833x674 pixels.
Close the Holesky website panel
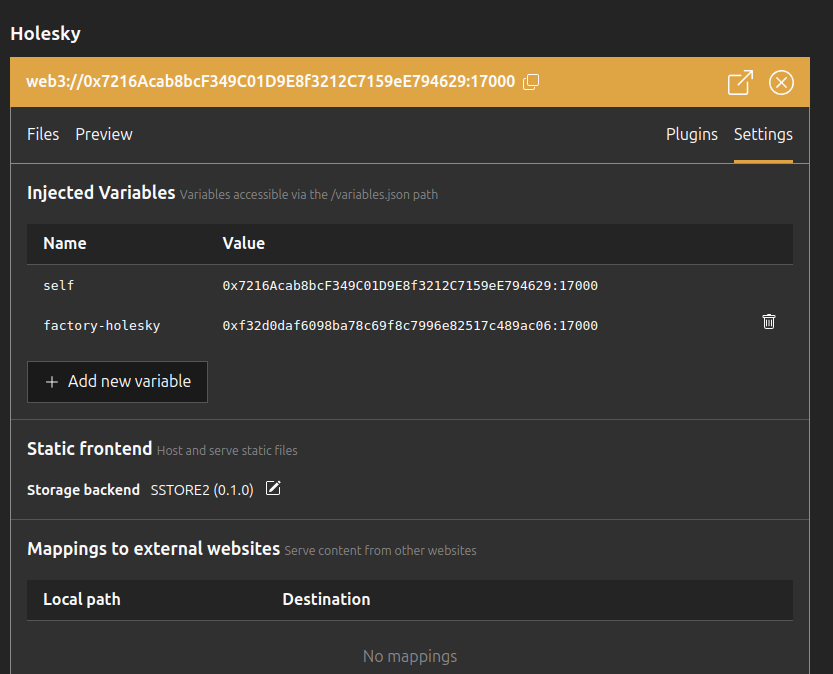pos(781,82)
